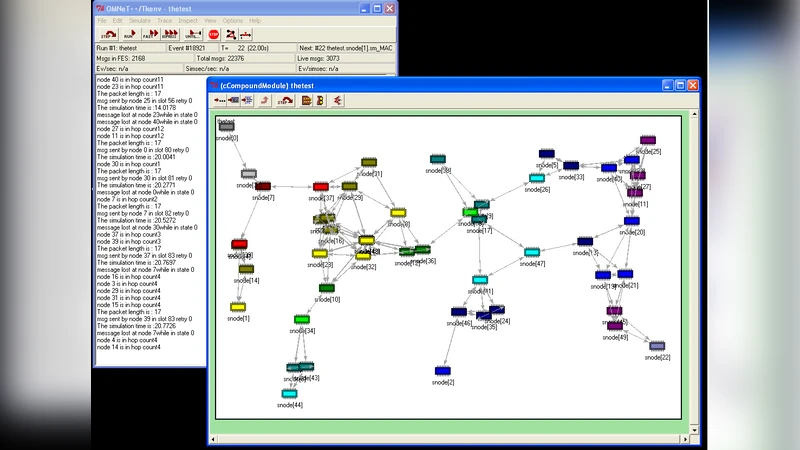
Task: Open the Inspect menu
Action: tap(187, 20)
